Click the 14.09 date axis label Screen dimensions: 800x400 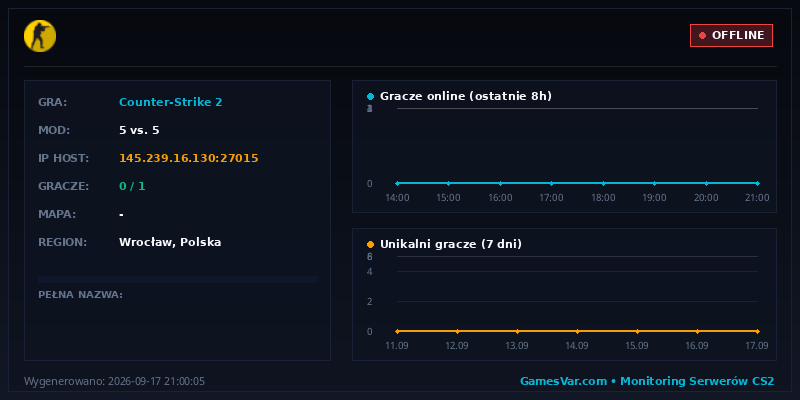(577, 345)
